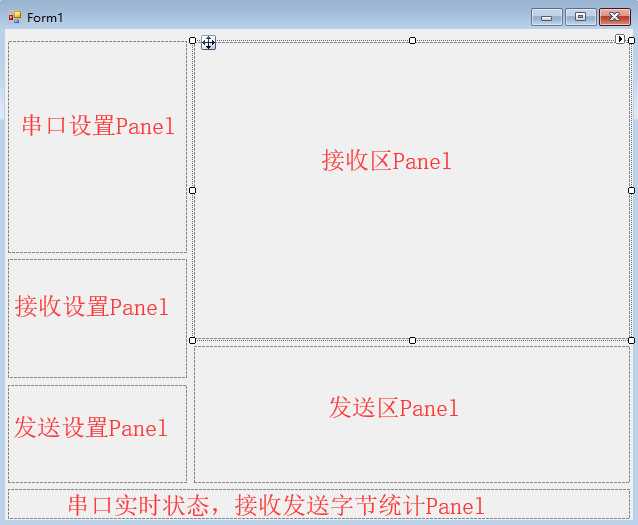Maximize the Form1 window

click(x=581, y=17)
